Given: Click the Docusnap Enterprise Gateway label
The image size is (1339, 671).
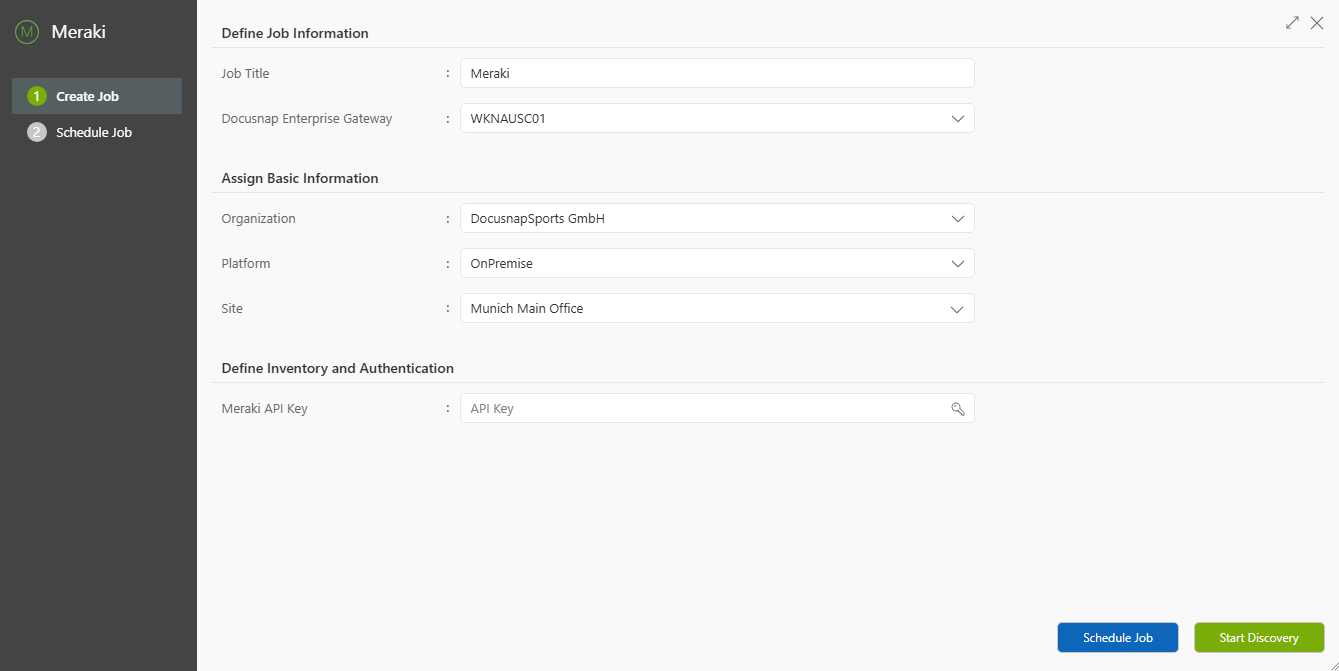Looking at the screenshot, I should (x=307, y=118).
